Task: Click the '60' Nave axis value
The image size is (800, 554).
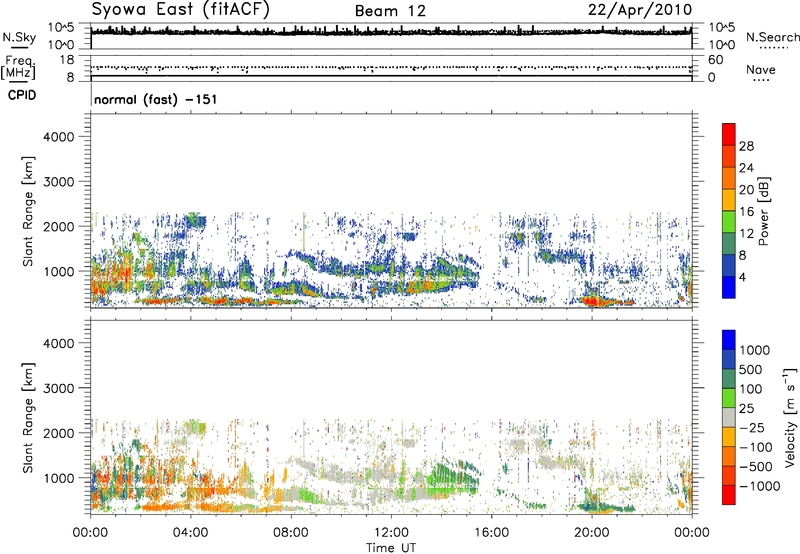Action: coord(715,60)
